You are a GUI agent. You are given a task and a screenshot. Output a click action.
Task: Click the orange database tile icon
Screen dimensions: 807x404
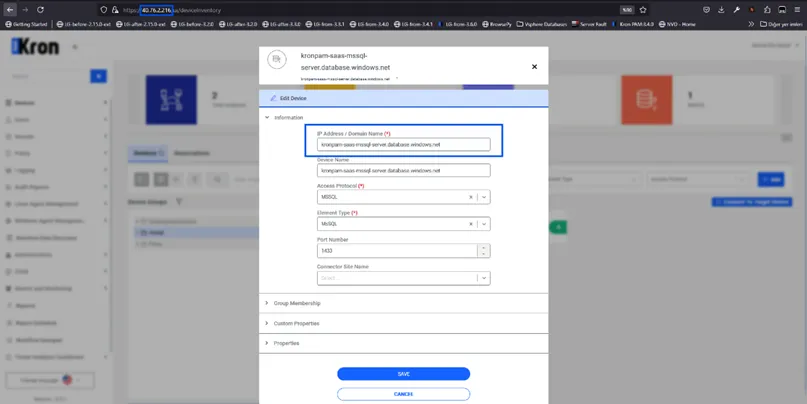pyautogui.click(x=646, y=100)
